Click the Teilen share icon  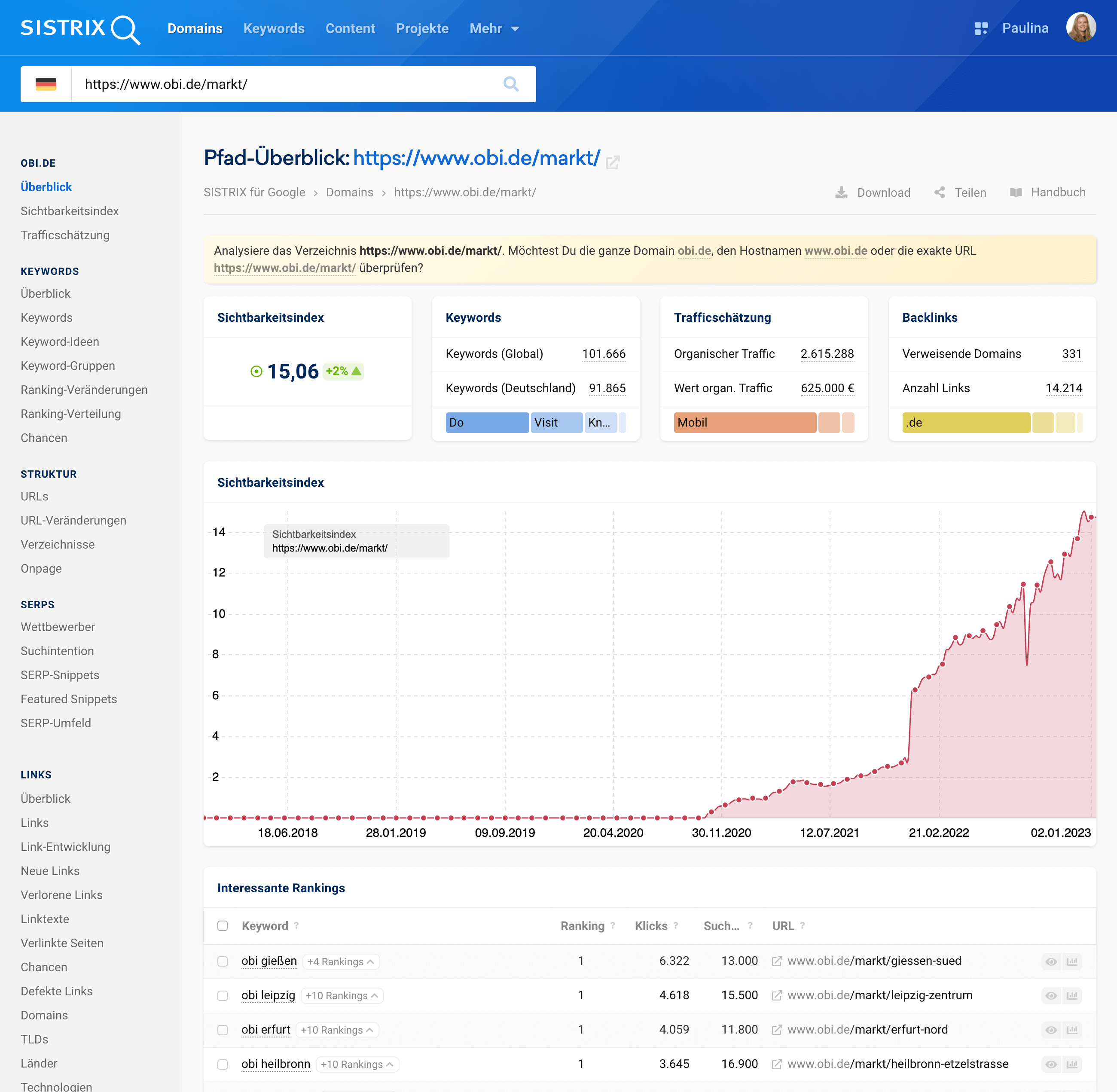[x=940, y=193]
